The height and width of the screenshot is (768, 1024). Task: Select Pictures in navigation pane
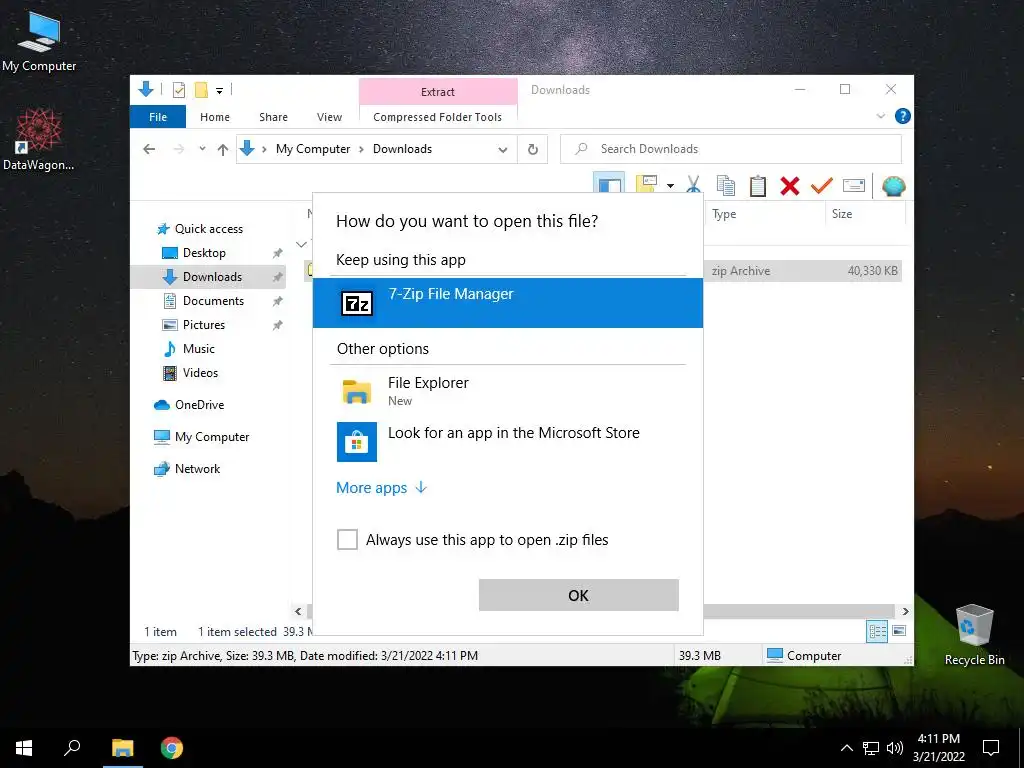click(x=204, y=325)
